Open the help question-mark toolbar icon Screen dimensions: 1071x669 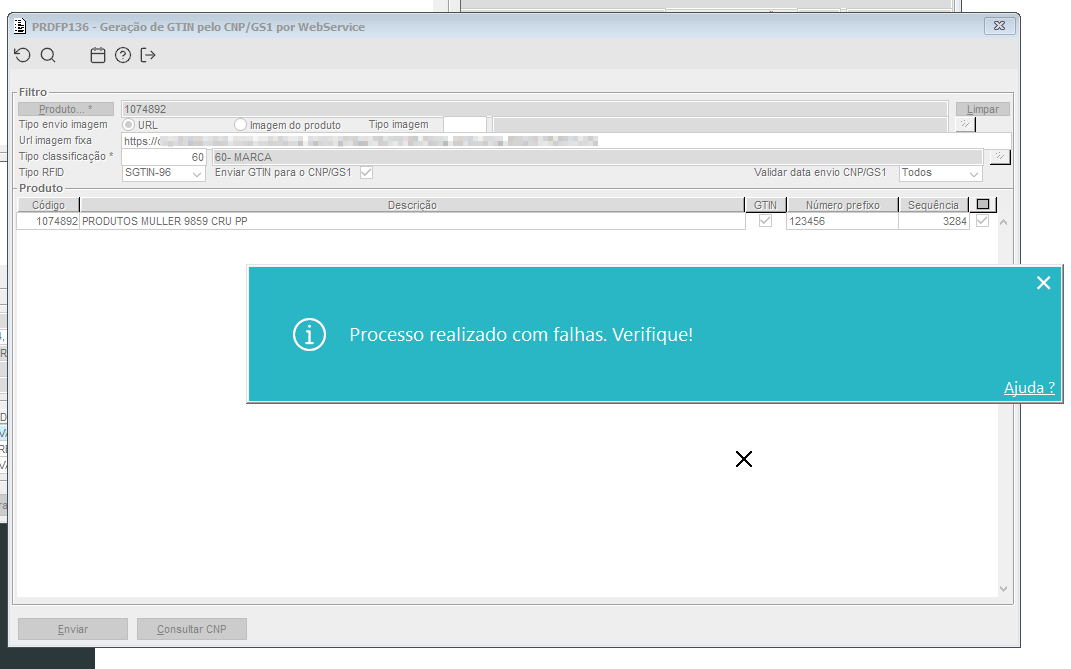123,55
